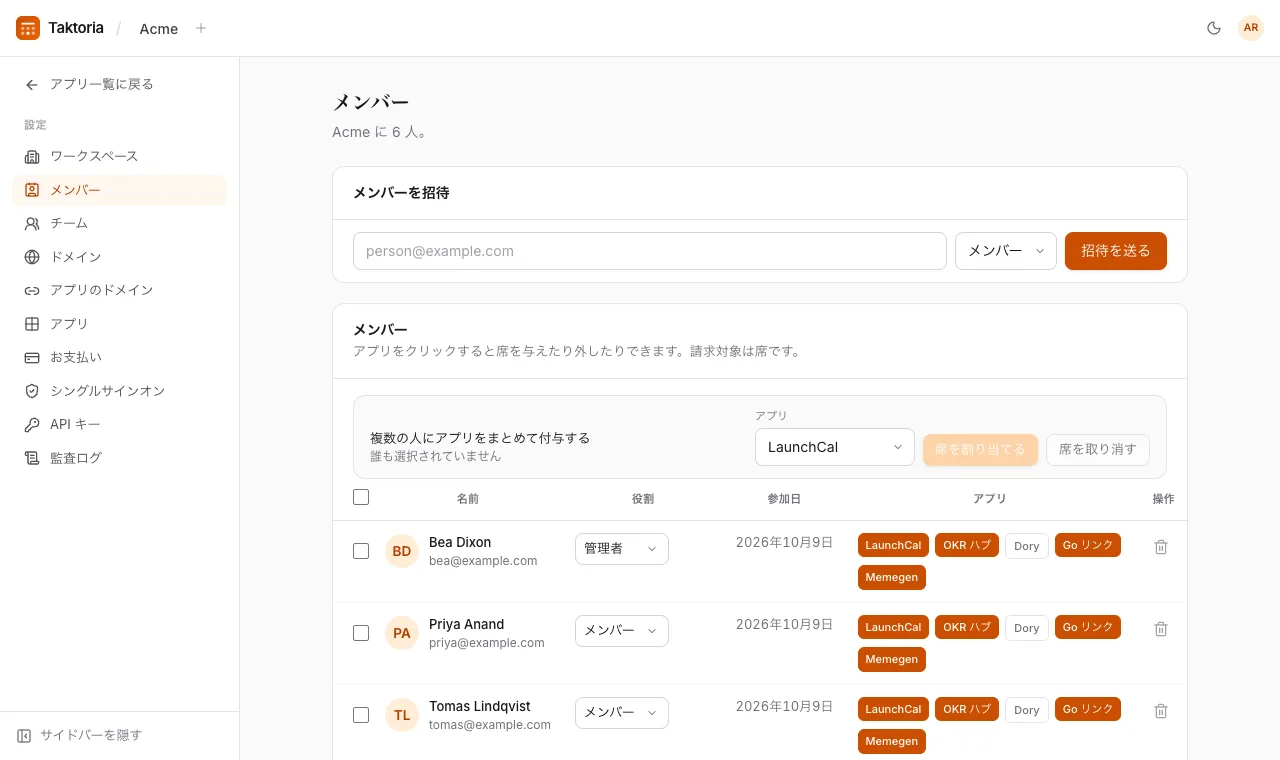Image resolution: width=1280 pixels, height=760 pixels.
Task: Click the PA avatar of Priya Anand
Action: [x=402, y=633]
